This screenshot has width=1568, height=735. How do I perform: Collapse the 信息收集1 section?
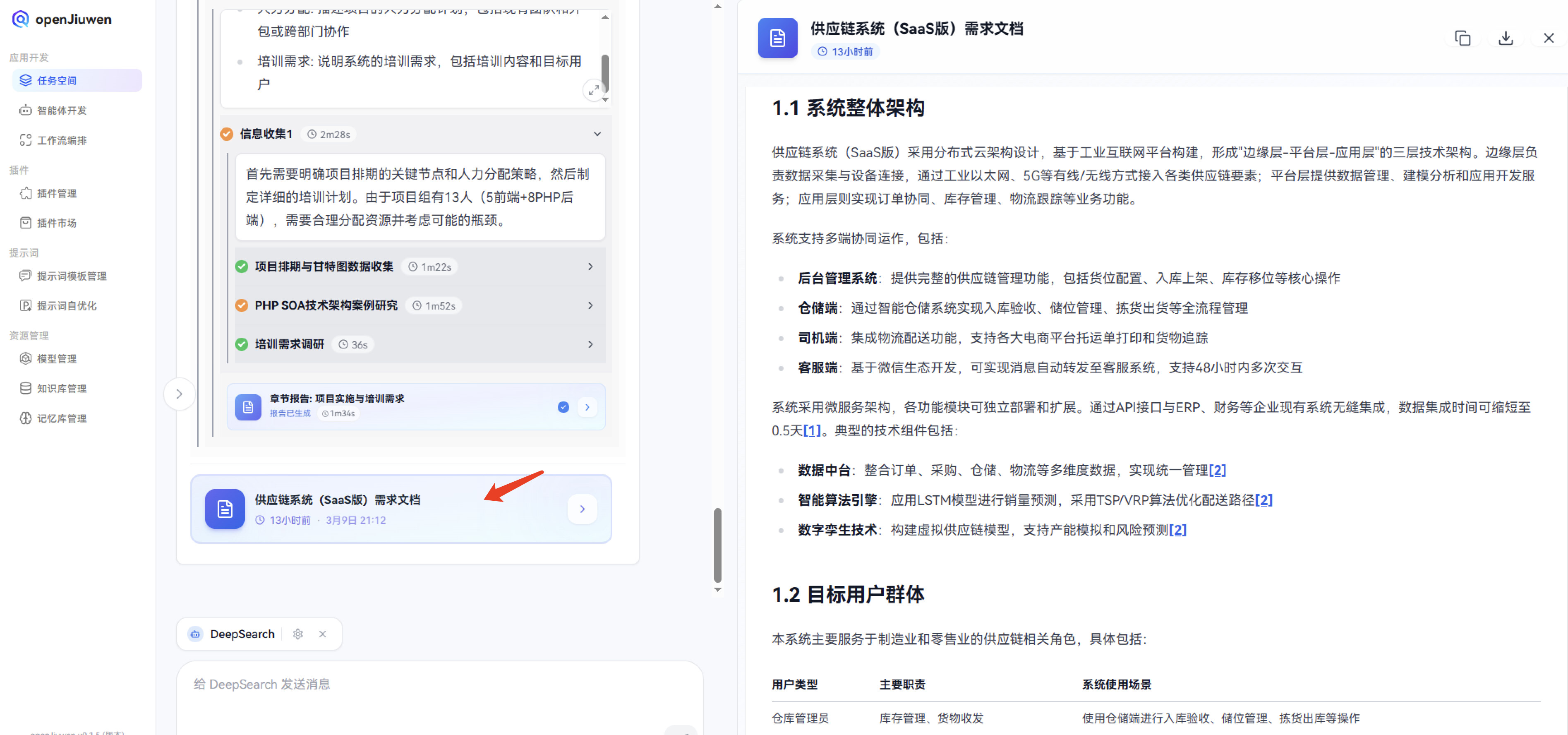pyautogui.click(x=597, y=134)
